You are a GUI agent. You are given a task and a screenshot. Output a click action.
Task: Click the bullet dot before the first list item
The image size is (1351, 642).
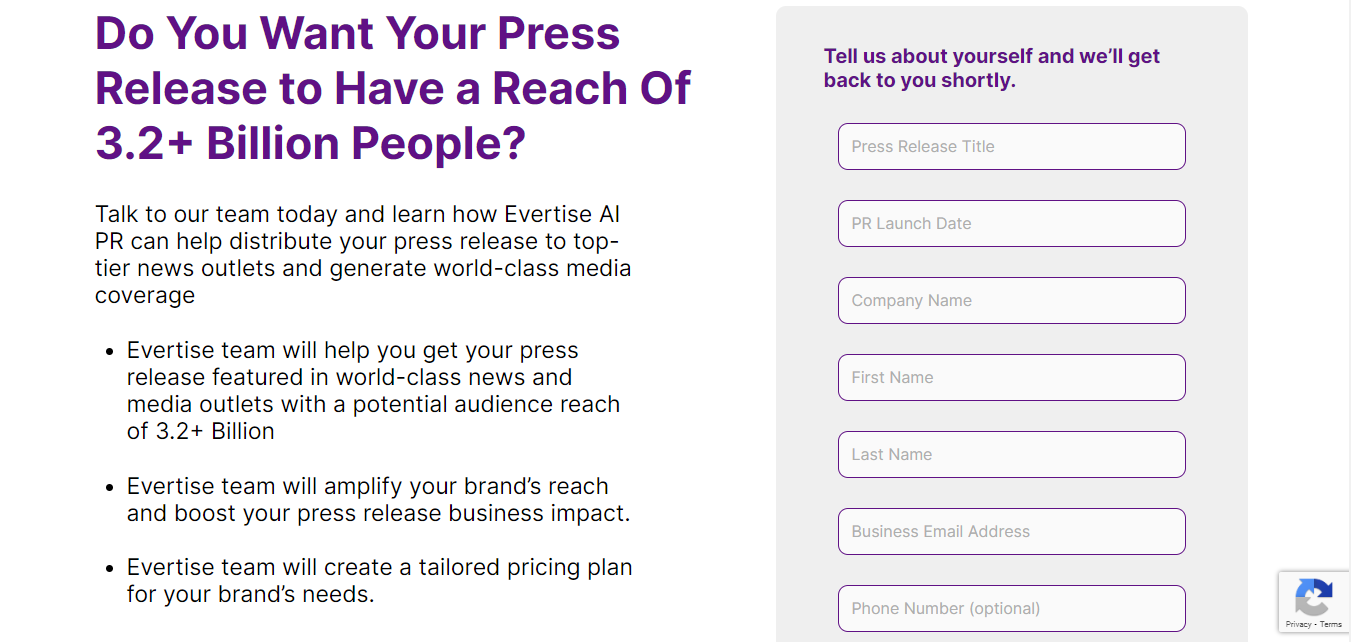[x=110, y=352]
